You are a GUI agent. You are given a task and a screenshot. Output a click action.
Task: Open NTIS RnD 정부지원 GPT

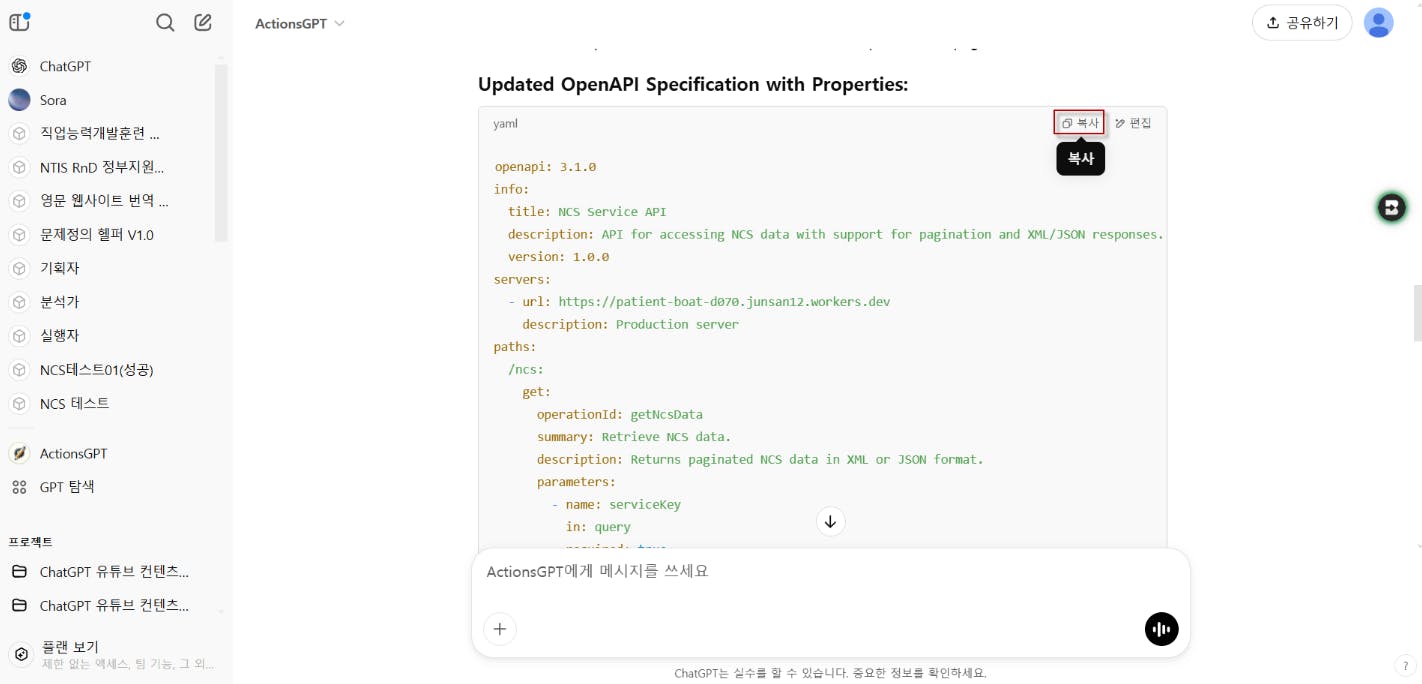click(102, 167)
